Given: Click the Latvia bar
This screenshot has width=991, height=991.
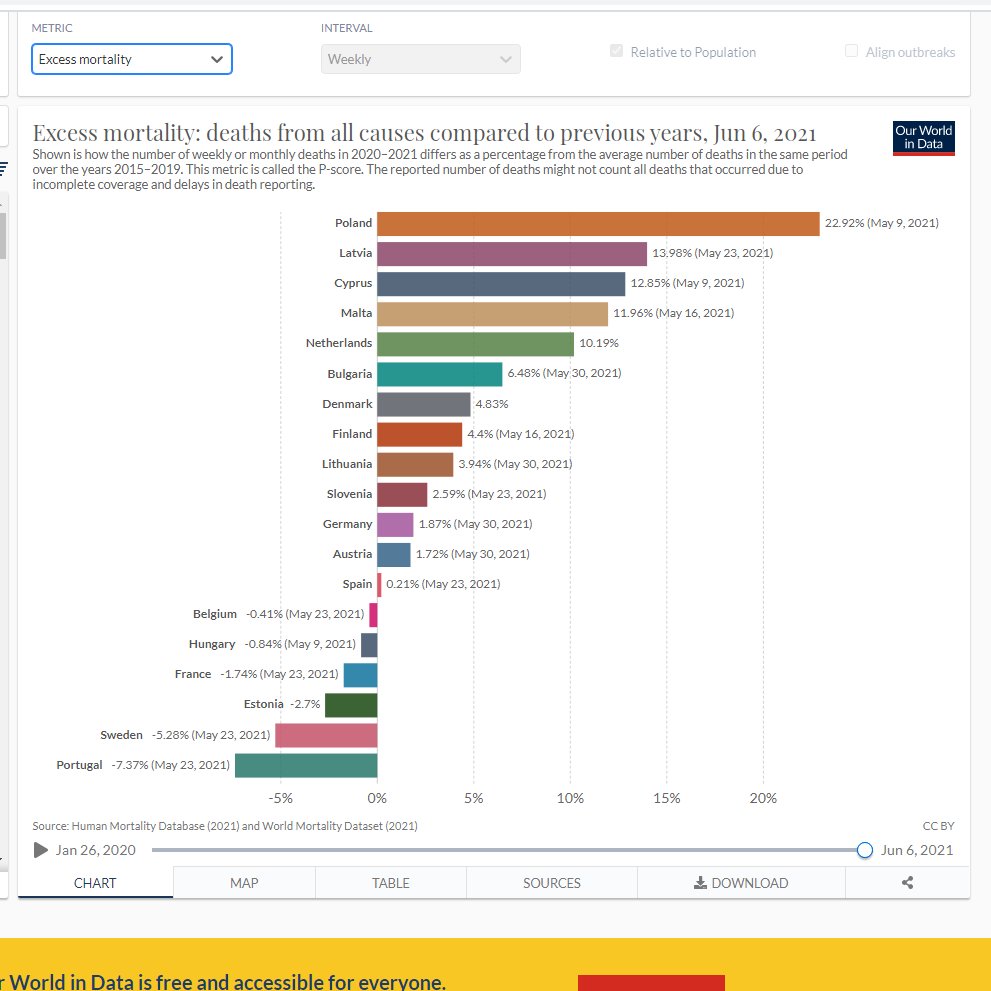Looking at the screenshot, I should click(512, 254).
